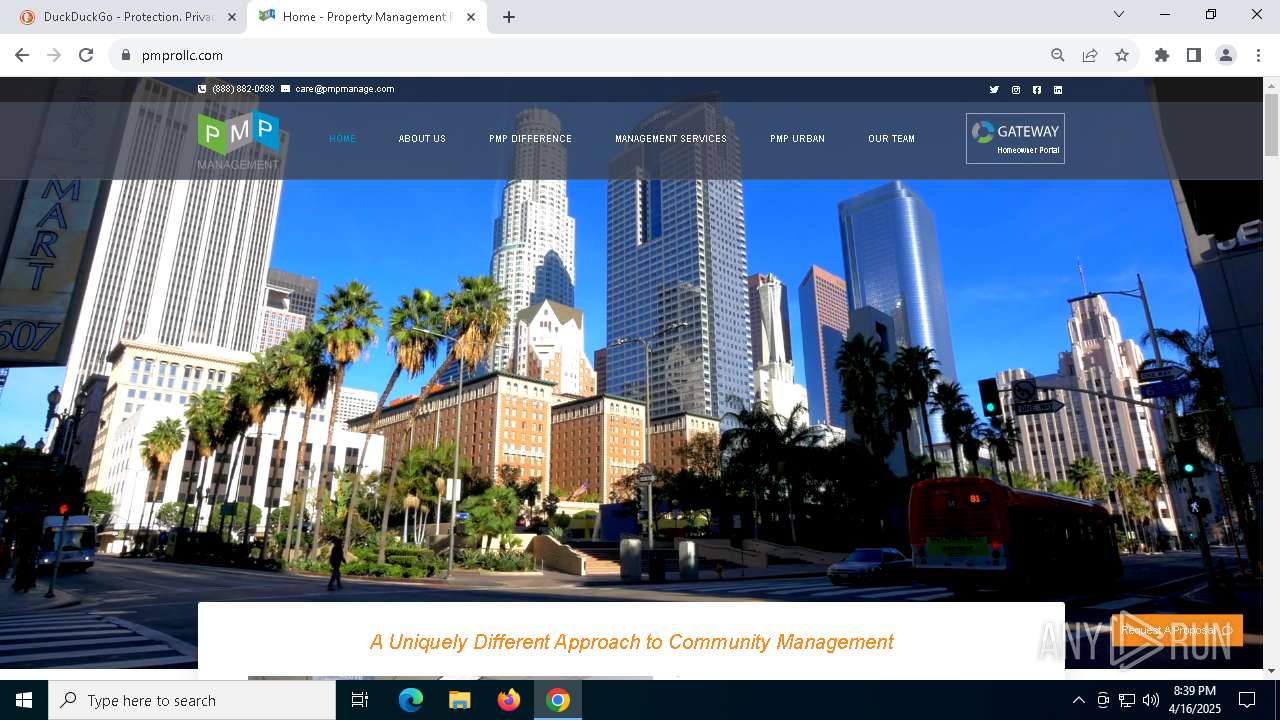Open the Facebook social icon

pos(1037,90)
